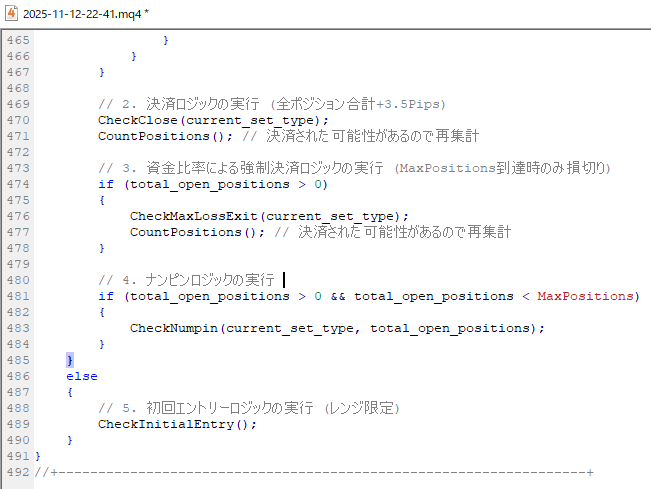Click line number 485 in the gutter
The height and width of the screenshot is (489, 651).
(16, 359)
